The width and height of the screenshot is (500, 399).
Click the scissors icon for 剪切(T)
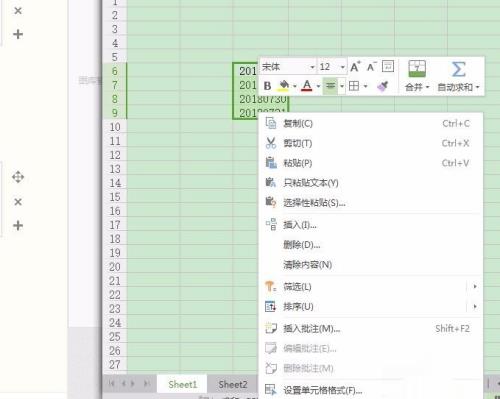coord(271,143)
